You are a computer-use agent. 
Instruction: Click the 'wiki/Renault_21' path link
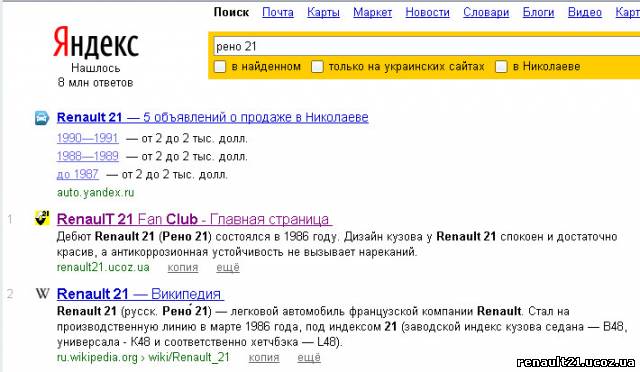189,357
